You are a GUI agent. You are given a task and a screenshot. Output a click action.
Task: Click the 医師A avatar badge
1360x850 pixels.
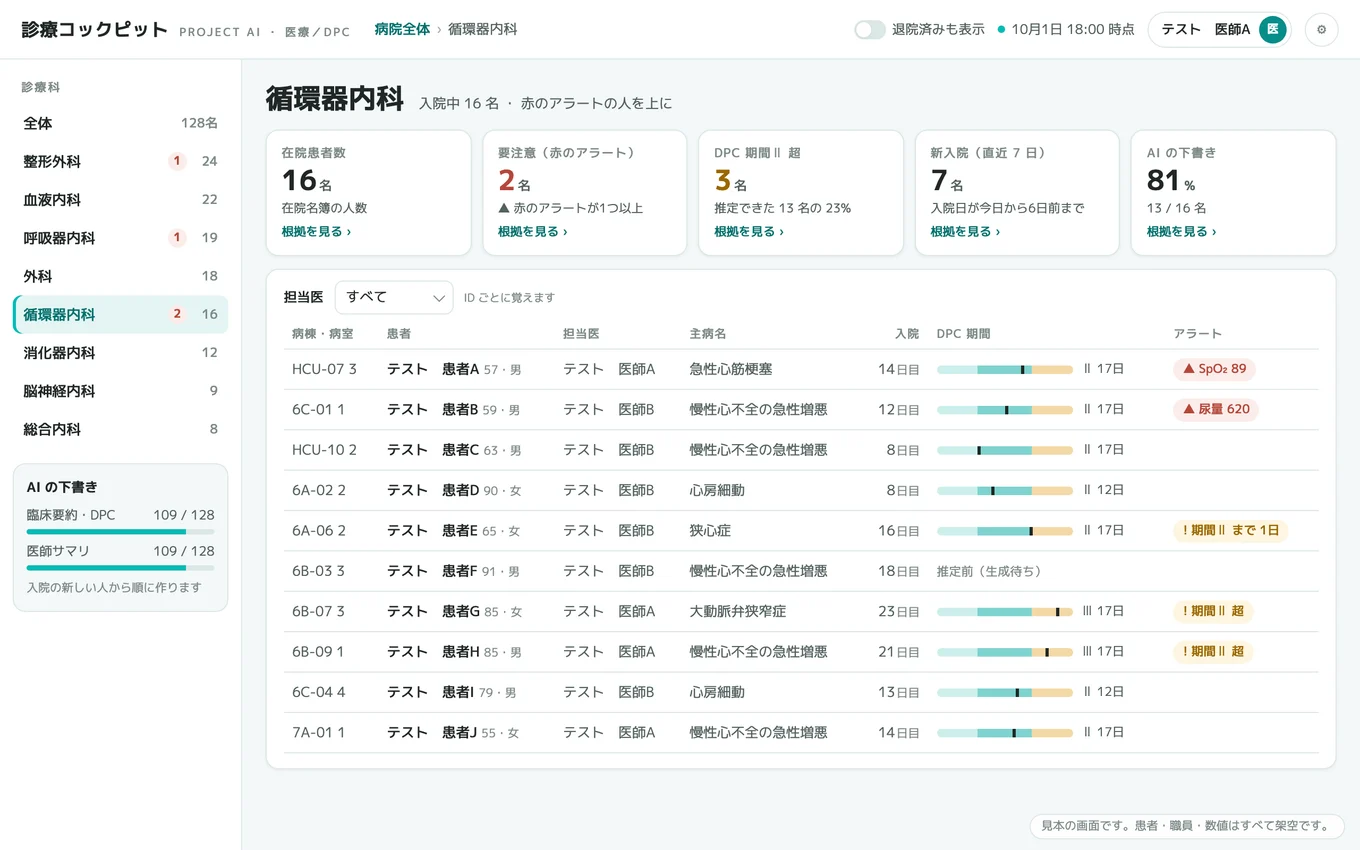coord(1272,30)
